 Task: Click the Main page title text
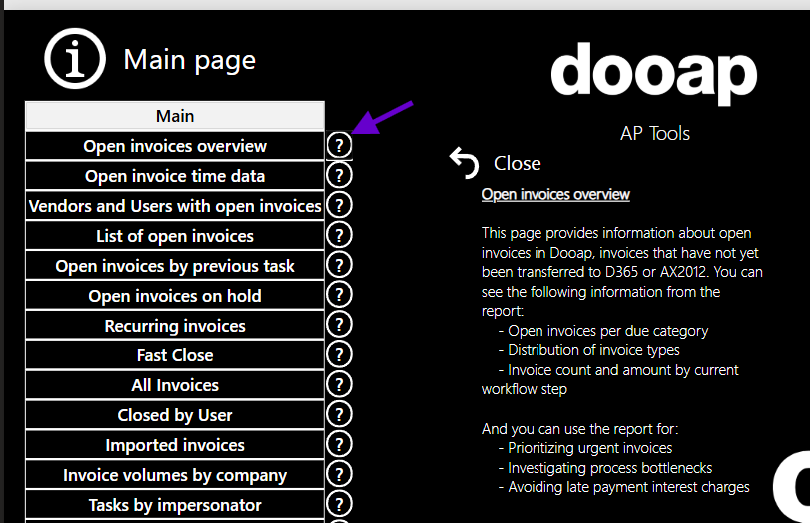(x=190, y=60)
